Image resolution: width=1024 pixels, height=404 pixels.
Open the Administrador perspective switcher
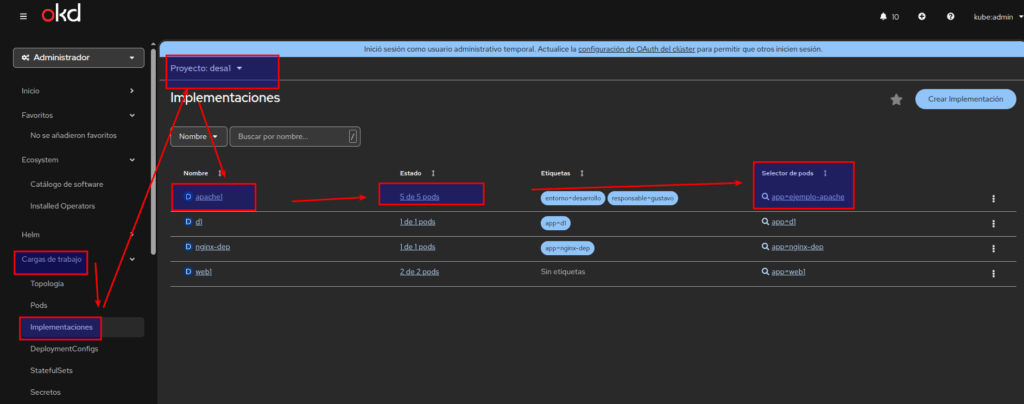(x=77, y=58)
